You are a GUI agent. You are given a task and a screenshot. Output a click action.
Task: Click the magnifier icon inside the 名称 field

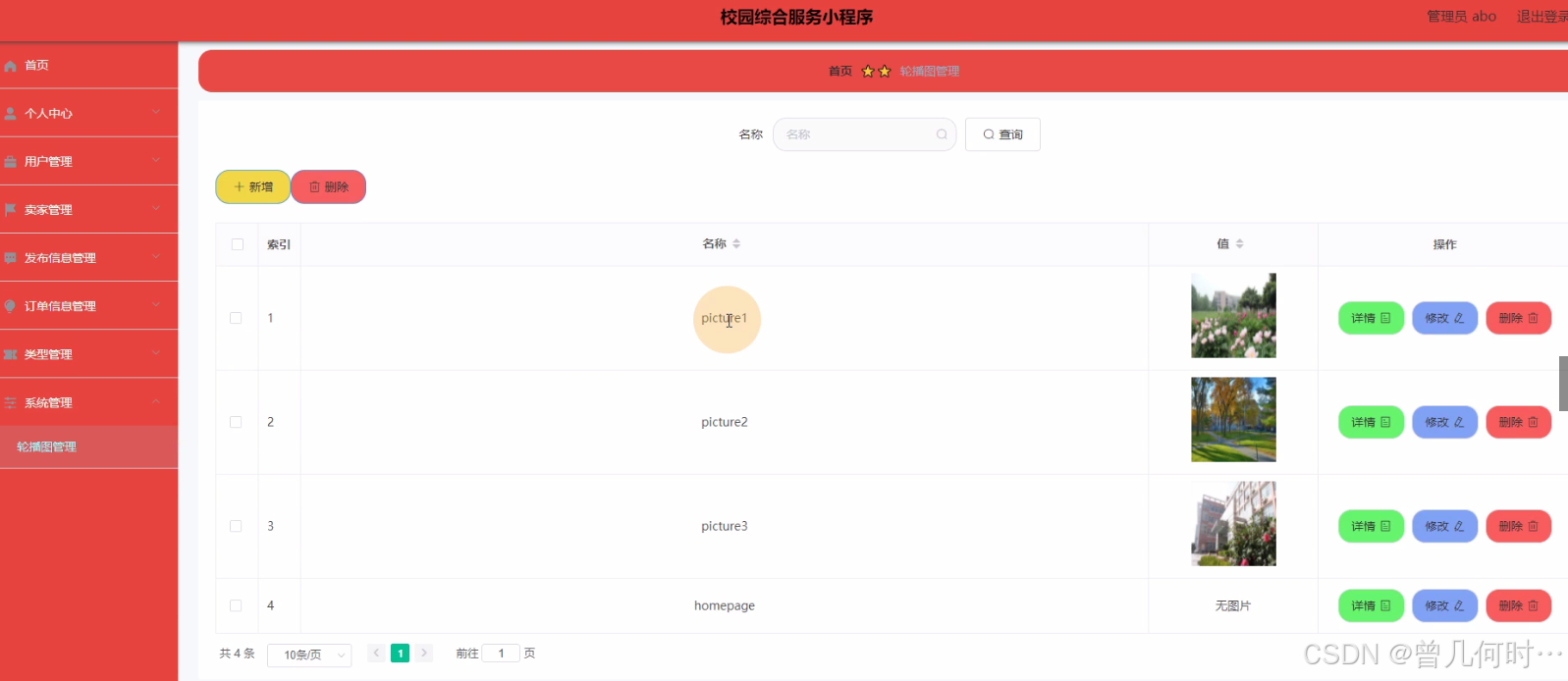[x=942, y=134]
